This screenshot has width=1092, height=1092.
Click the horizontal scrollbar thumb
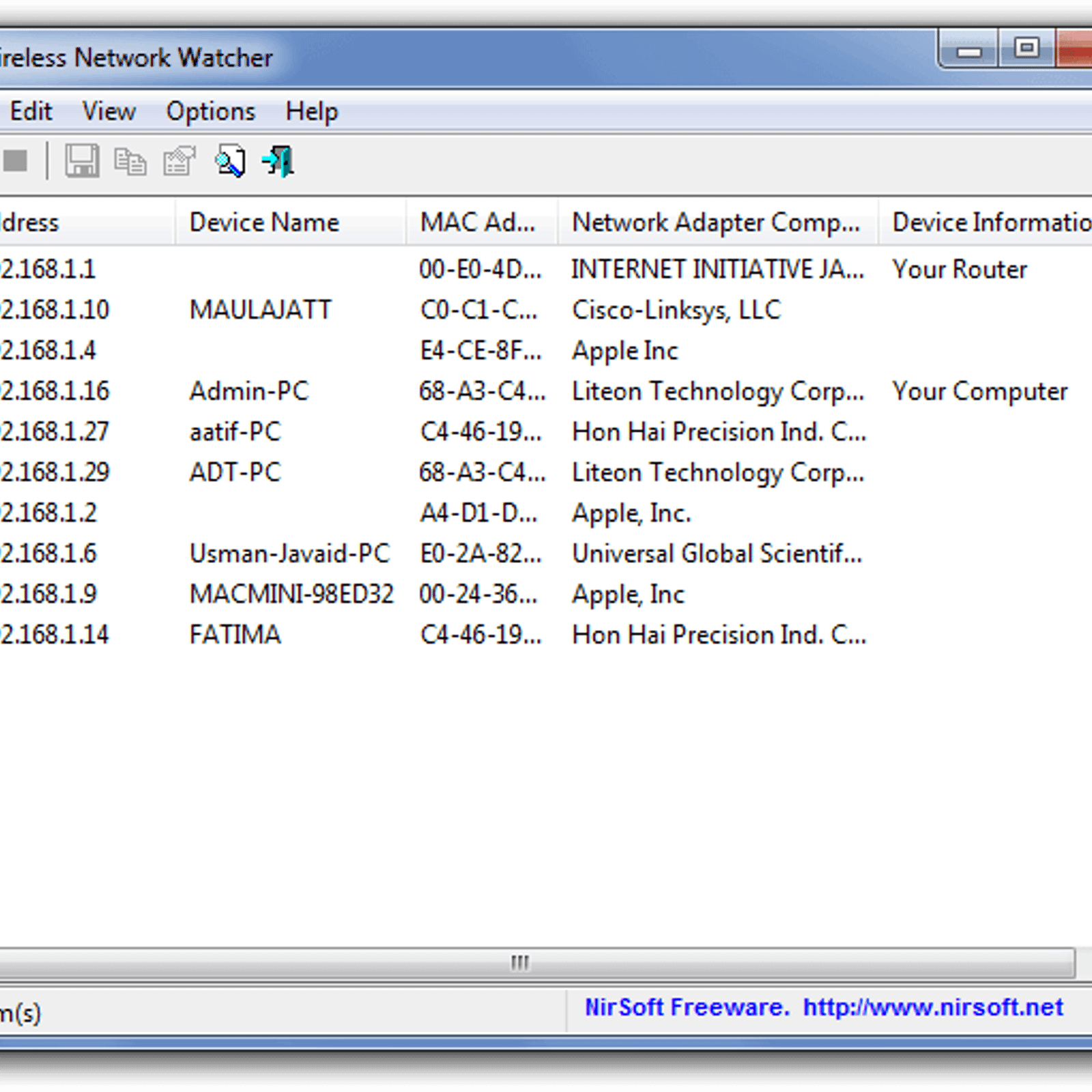pyautogui.click(x=520, y=962)
